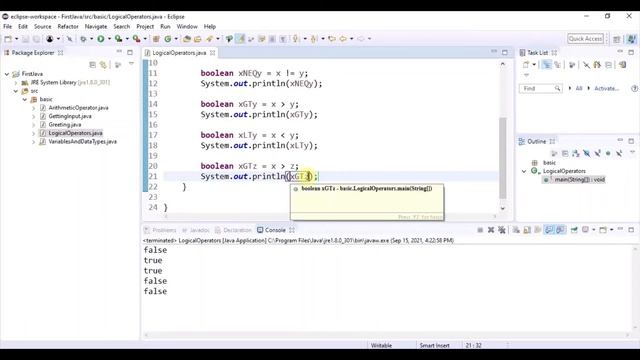Click the Run button in the toolbar
The width and height of the screenshot is (640, 360).
click(x=100, y=39)
